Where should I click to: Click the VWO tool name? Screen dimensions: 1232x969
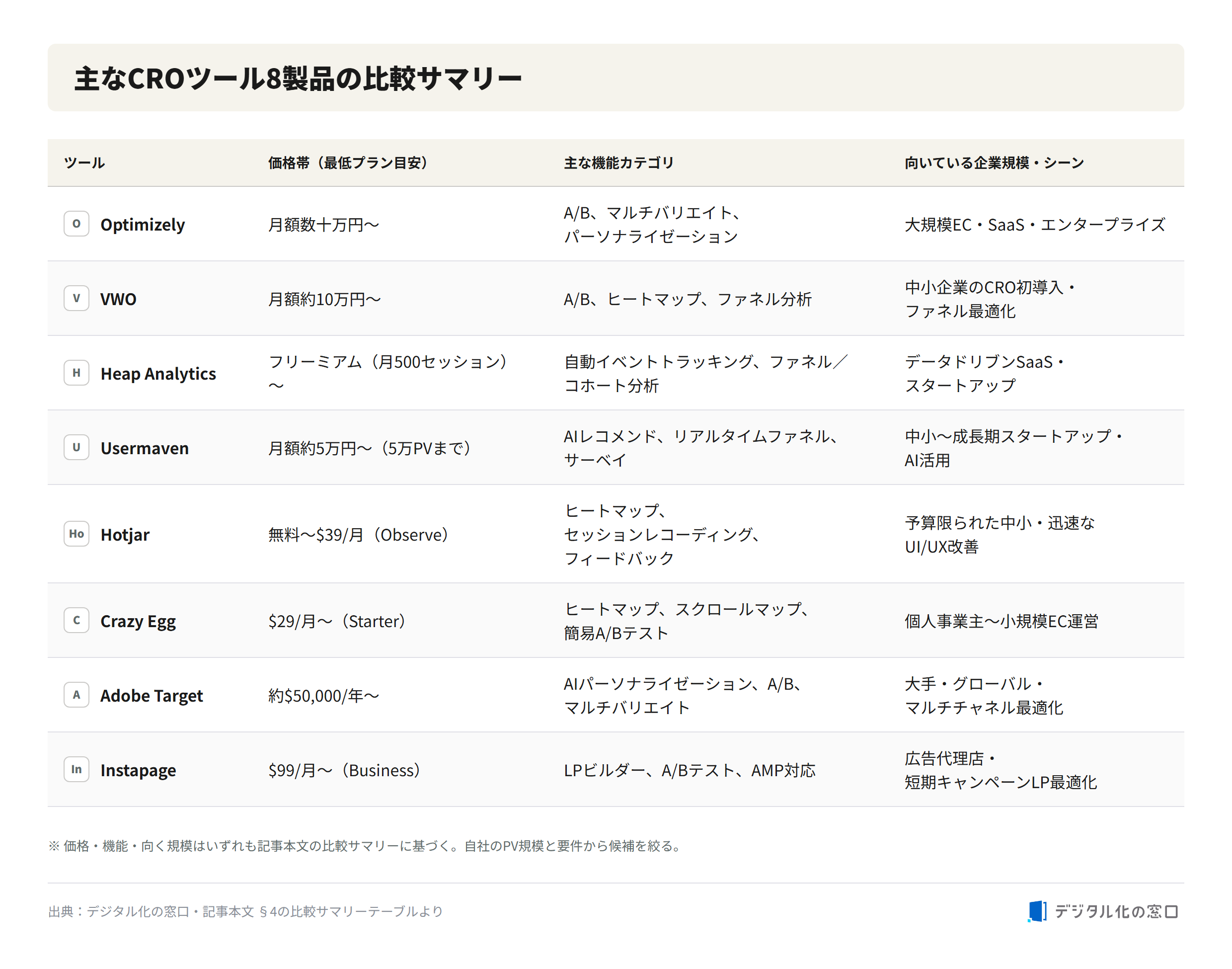(119, 299)
